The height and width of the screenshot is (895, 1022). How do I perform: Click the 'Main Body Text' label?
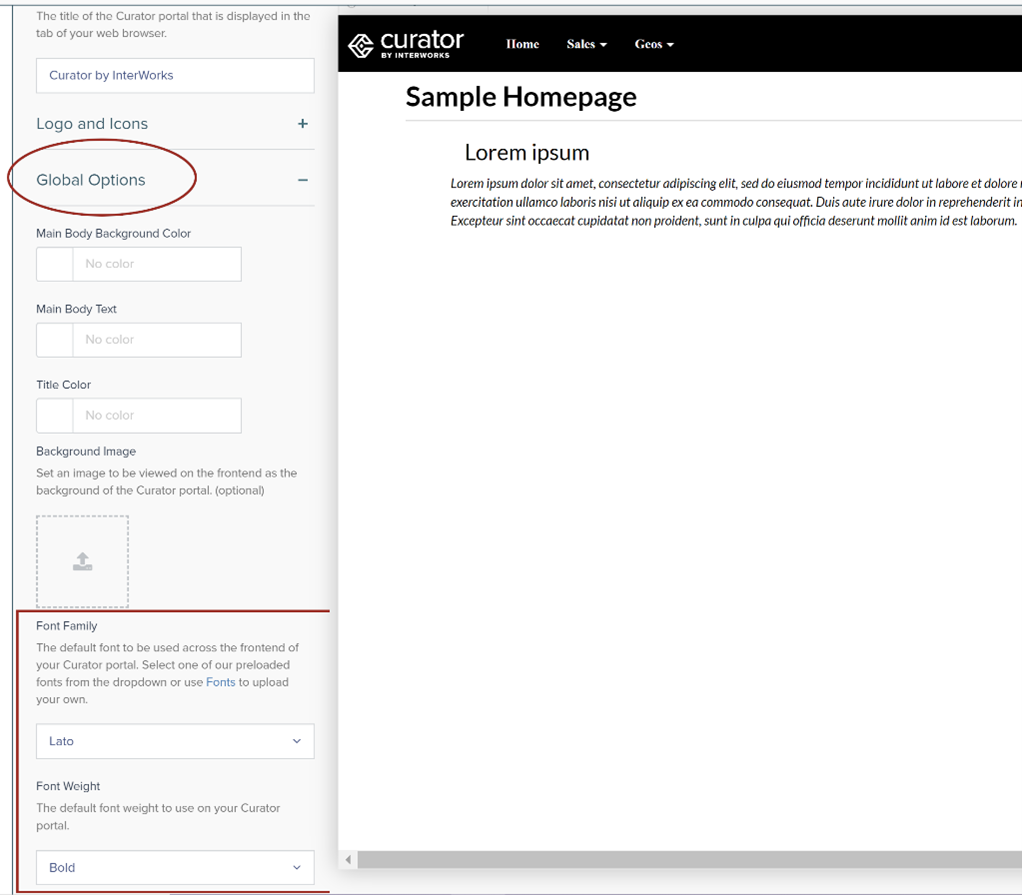click(x=76, y=309)
